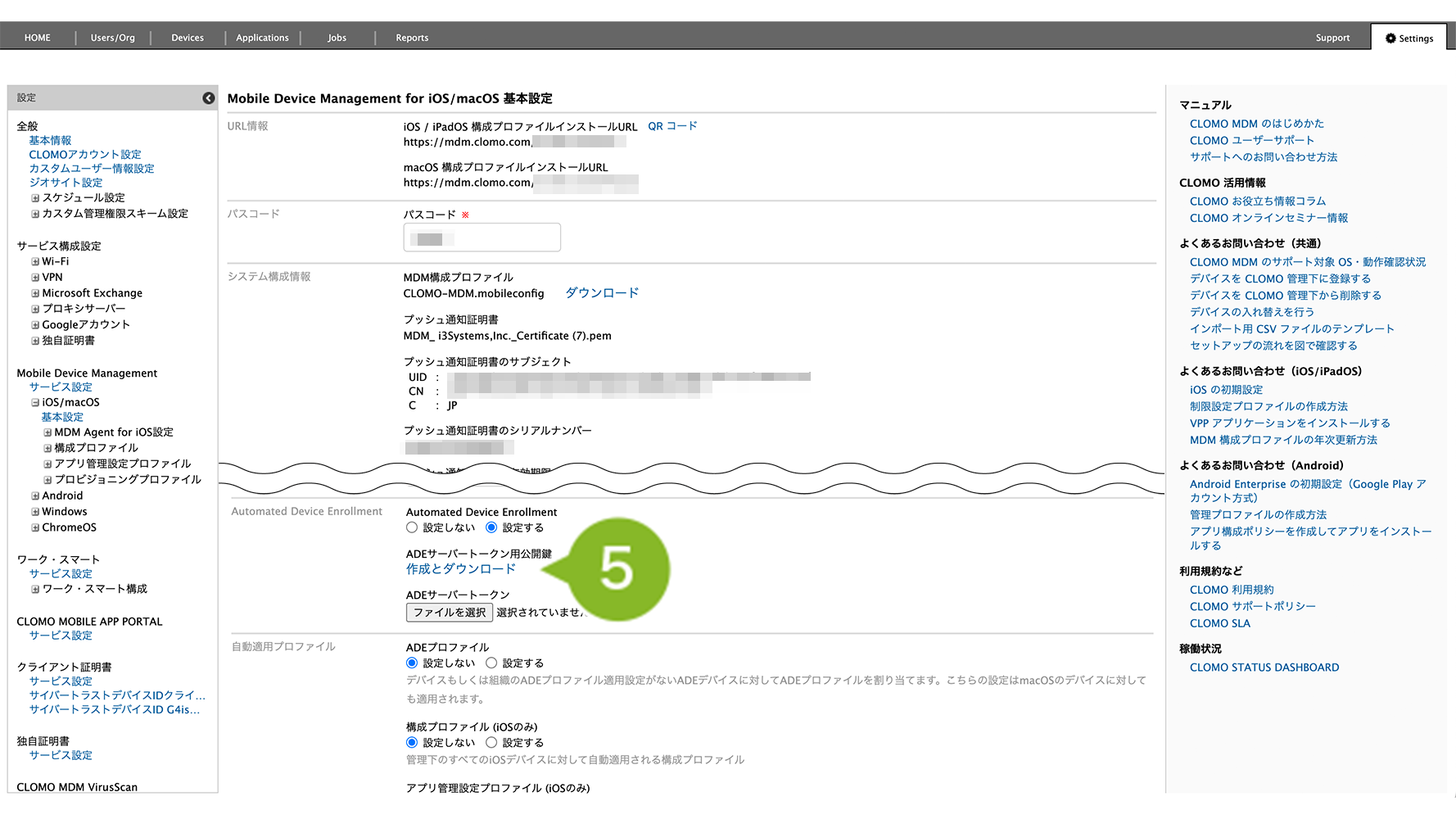Open CLOMO サポートポリシー link
The width and height of the screenshot is (1456, 819).
[x=1253, y=607]
